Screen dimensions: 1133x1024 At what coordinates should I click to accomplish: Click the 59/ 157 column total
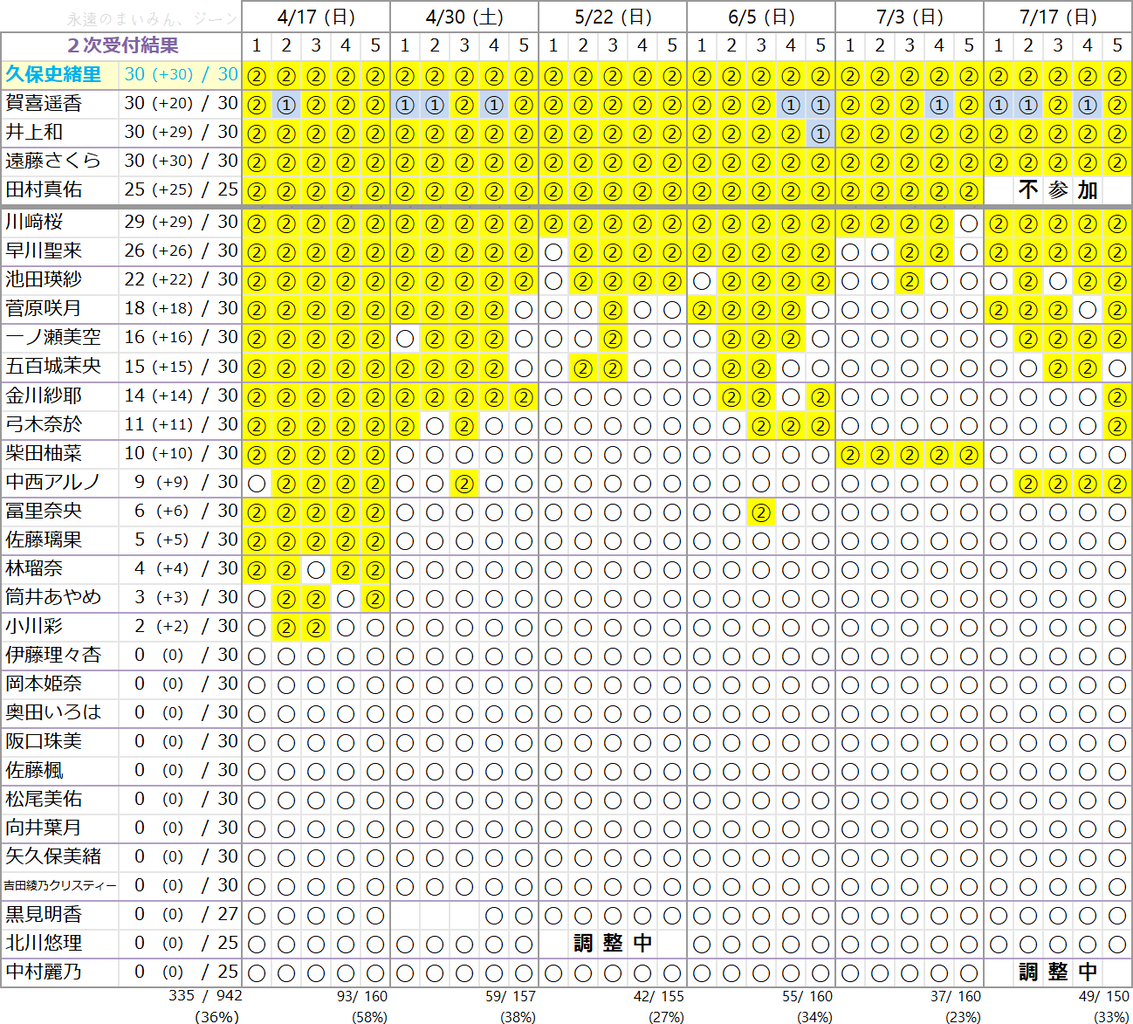[x=510, y=997]
